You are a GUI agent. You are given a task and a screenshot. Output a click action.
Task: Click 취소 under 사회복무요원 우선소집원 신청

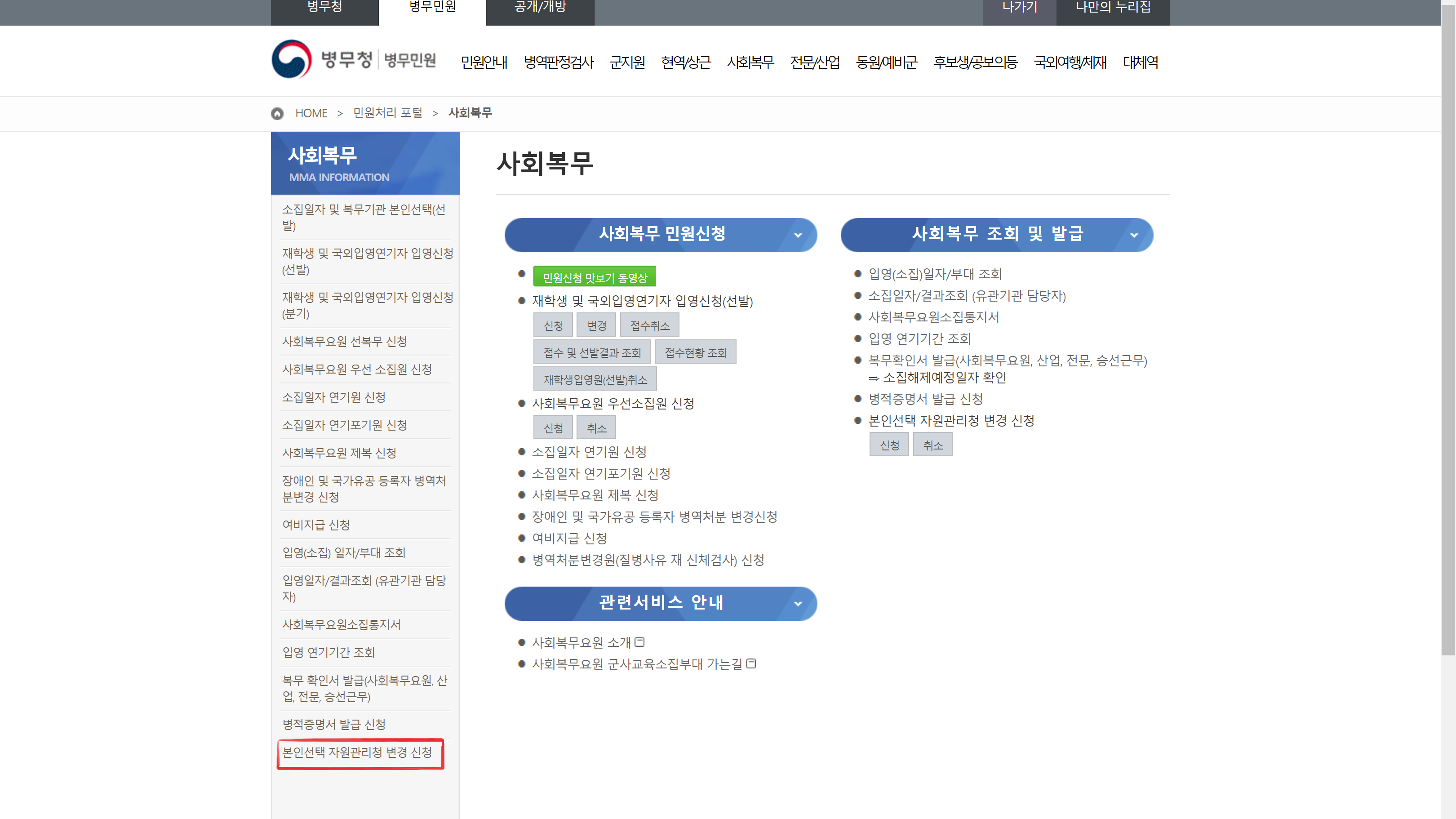click(x=597, y=428)
